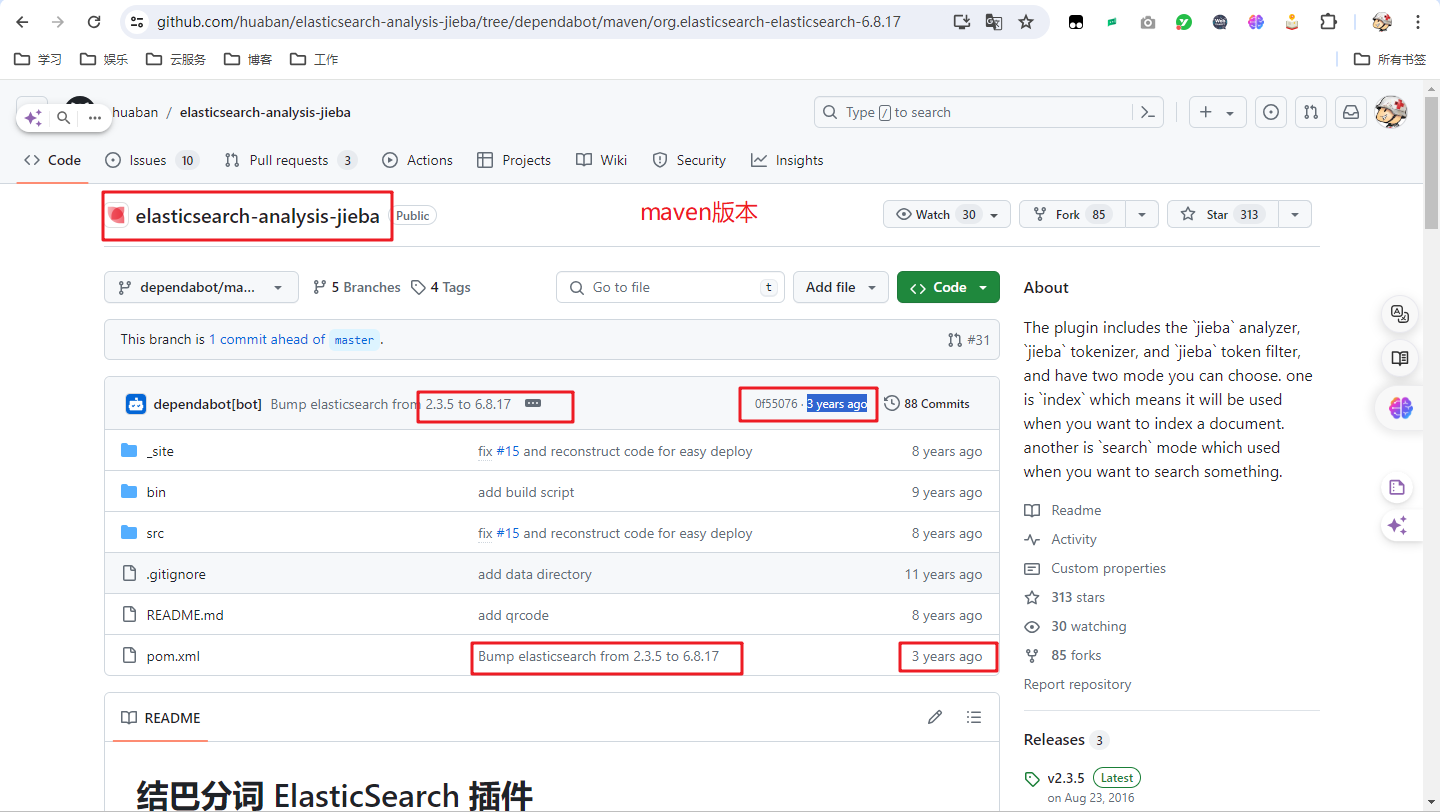The height and width of the screenshot is (812, 1440).
Task: Click the pencil icon to edit README
Action: [935, 717]
